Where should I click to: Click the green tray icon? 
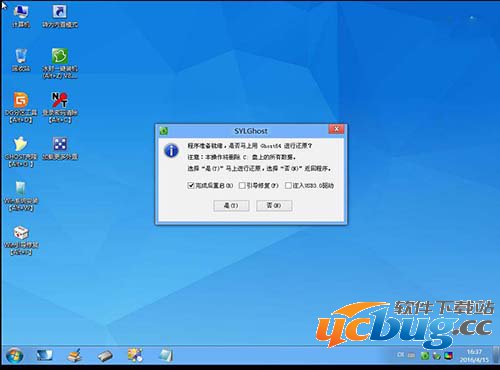tap(425, 356)
